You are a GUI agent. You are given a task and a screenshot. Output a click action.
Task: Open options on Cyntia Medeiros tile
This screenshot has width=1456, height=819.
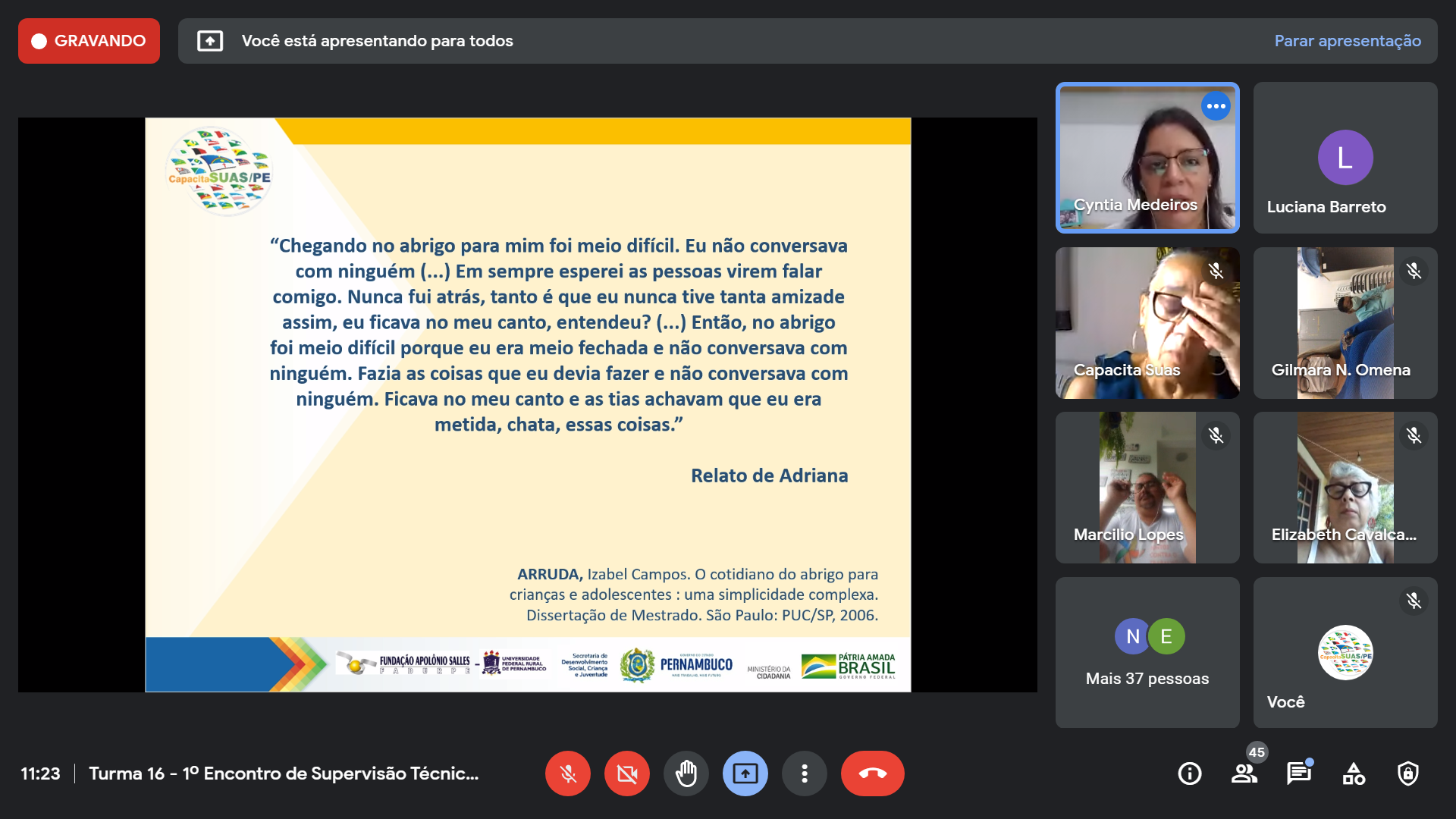click(1216, 106)
